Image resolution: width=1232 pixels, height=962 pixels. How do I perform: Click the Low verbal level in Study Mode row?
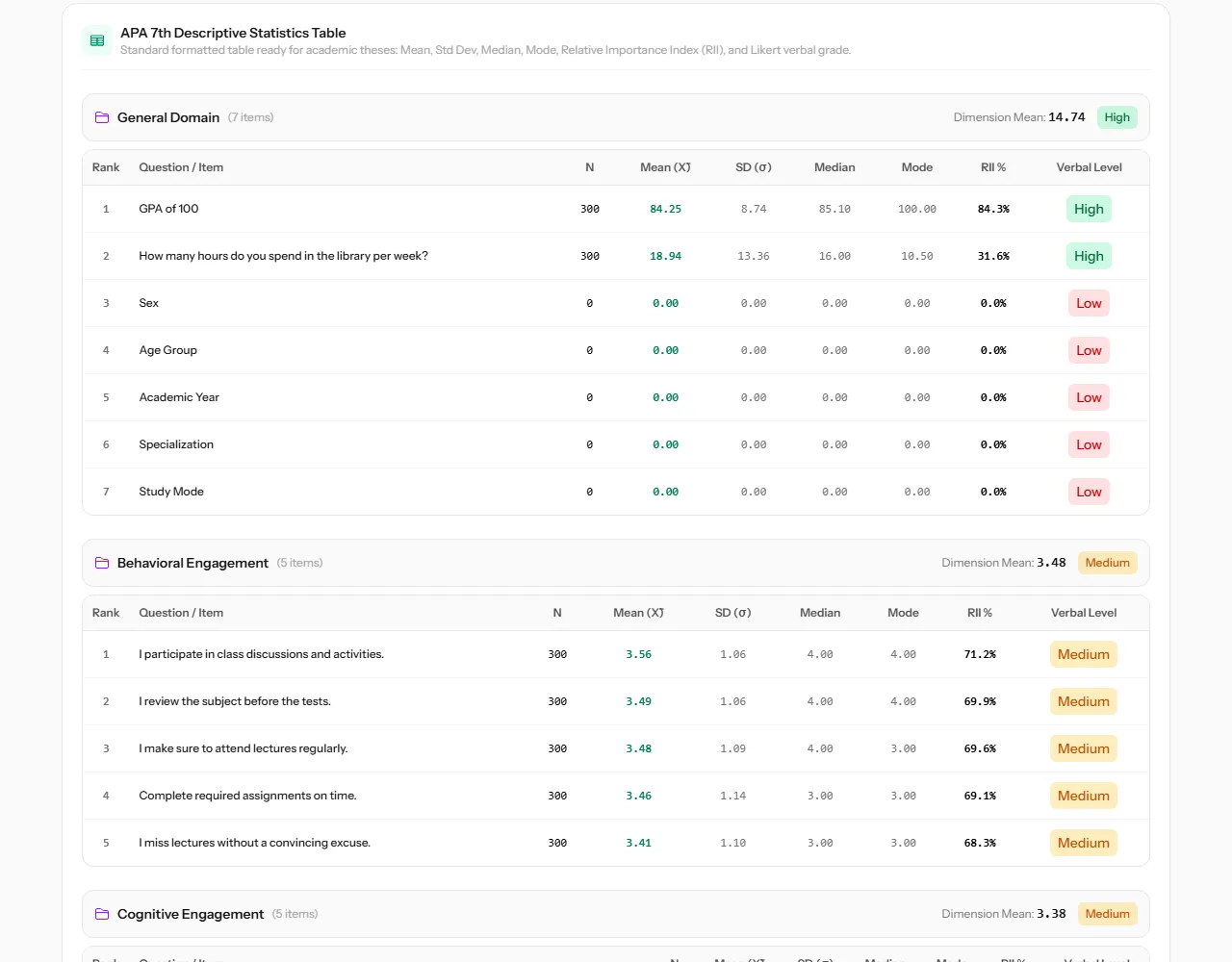tap(1089, 492)
